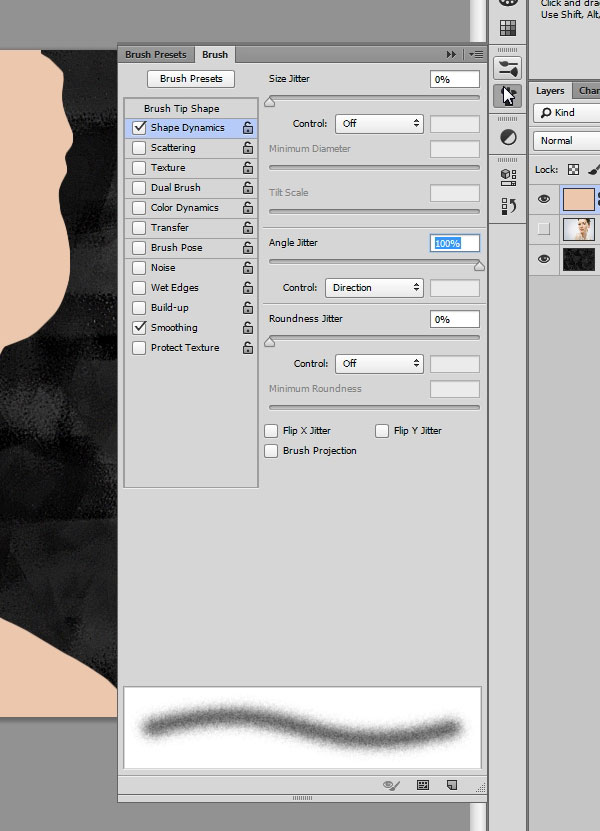Show the hidden portrait photo layer
This screenshot has height=831, width=600.
tap(544, 229)
